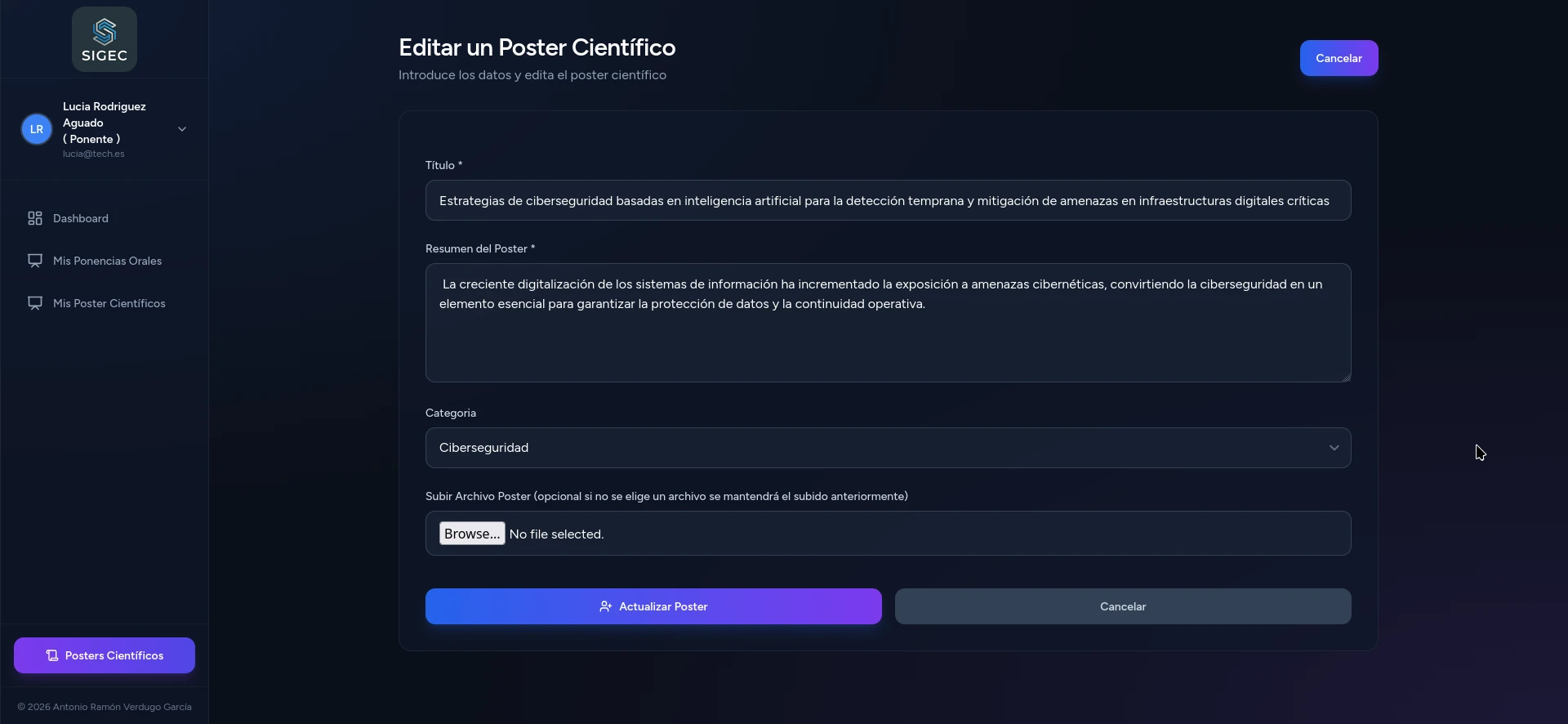This screenshot has width=1568, height=724.
Task: Click the user icon in Actualizar Poster
Action: click(x=605, y=606)
